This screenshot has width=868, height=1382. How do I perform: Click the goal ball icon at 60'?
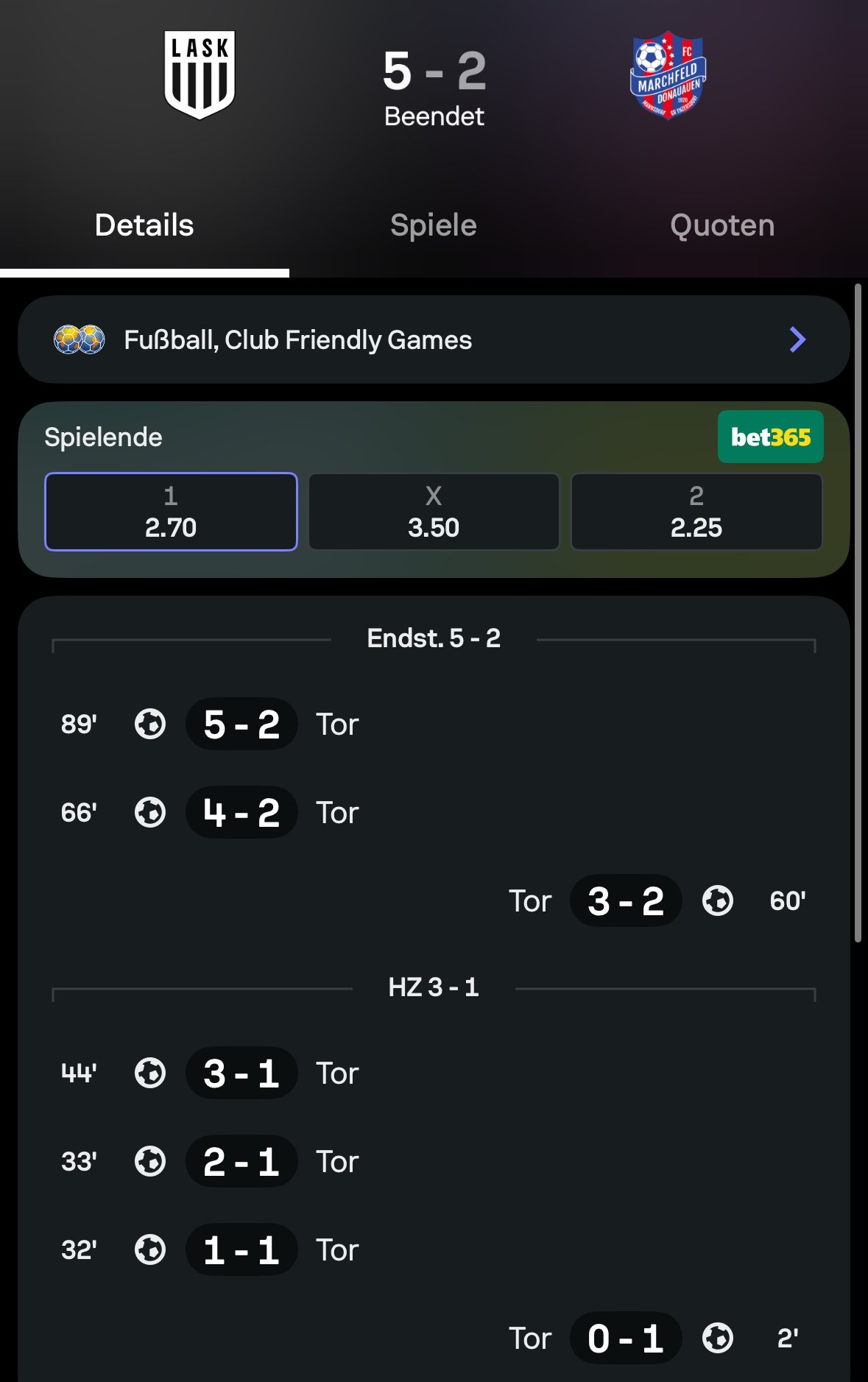tap(718, 900)
